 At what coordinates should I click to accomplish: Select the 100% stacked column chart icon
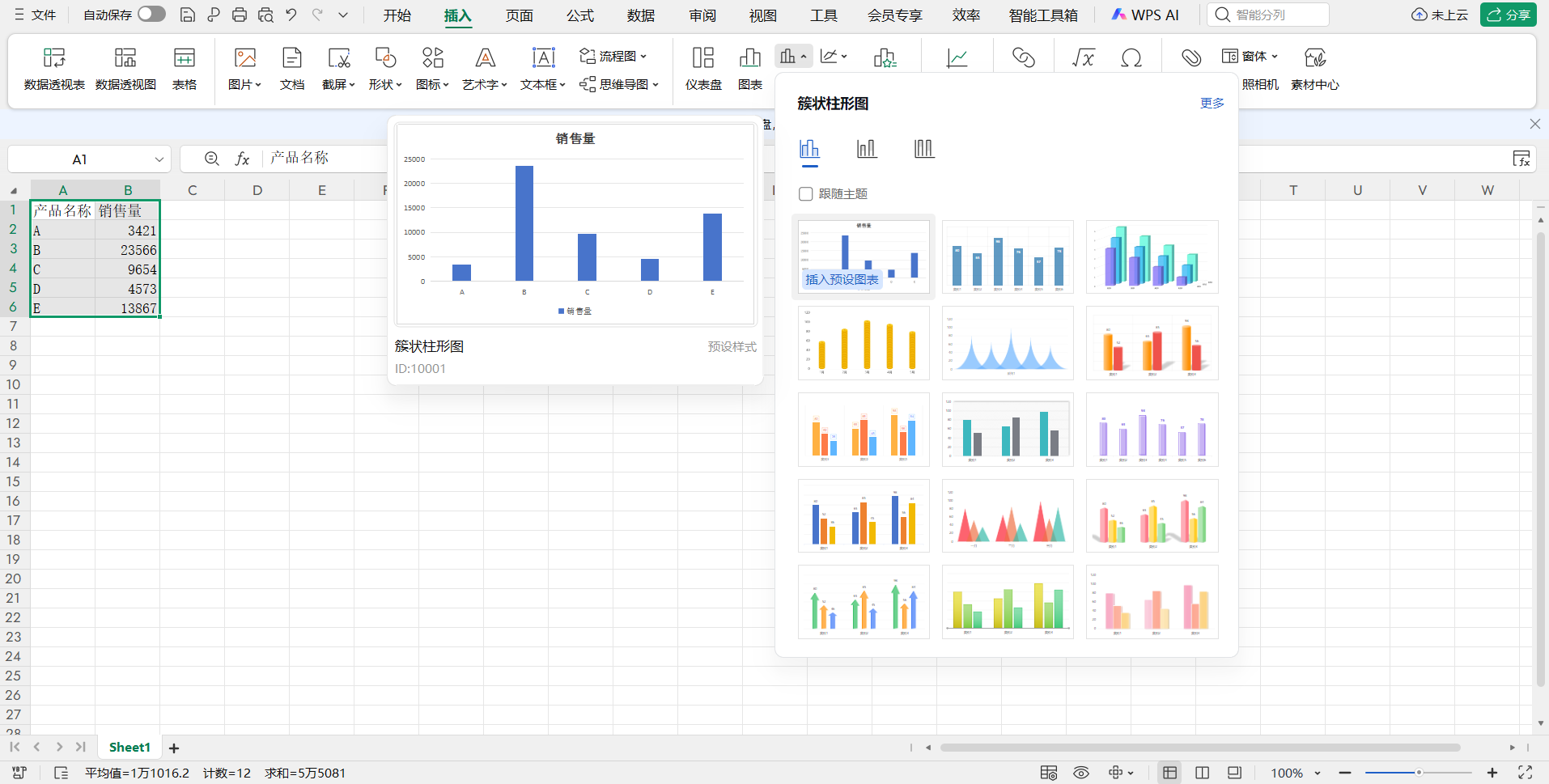point(923,149)
